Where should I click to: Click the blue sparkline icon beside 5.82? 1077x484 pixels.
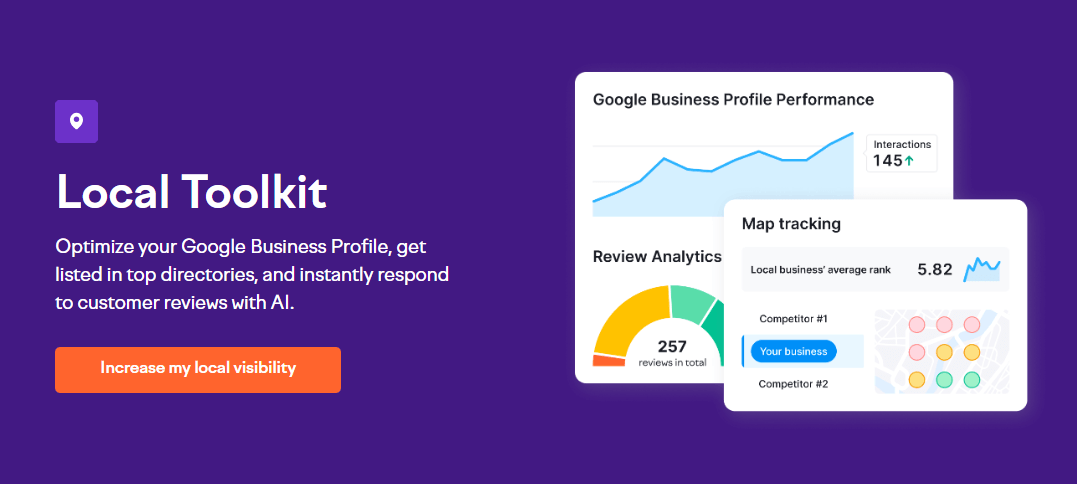click(x=981, y=269)
